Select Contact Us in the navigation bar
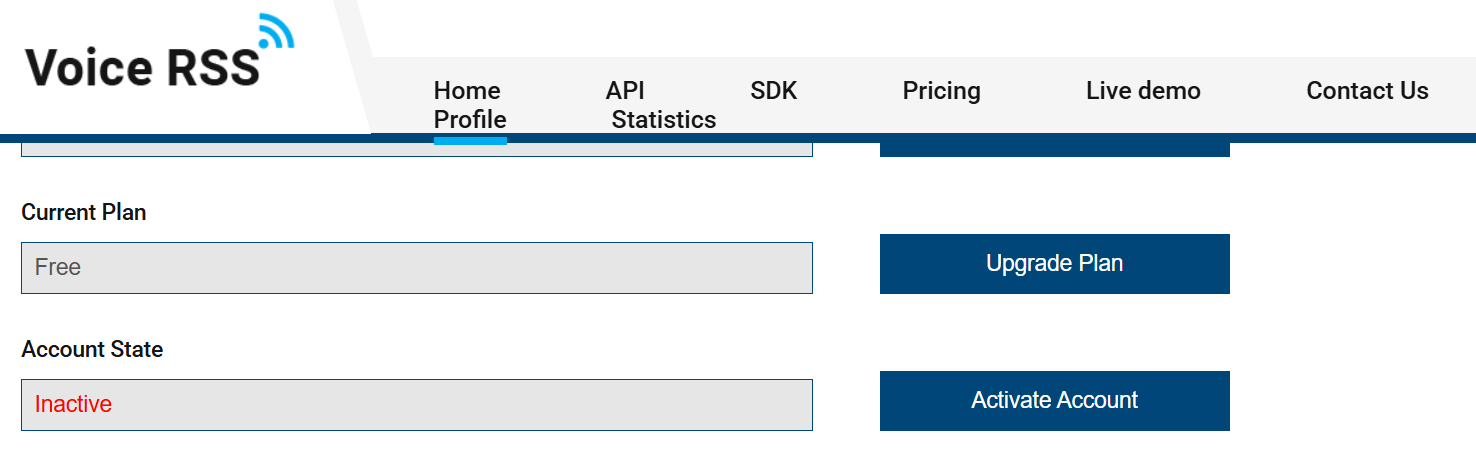 coord(1367,91)
